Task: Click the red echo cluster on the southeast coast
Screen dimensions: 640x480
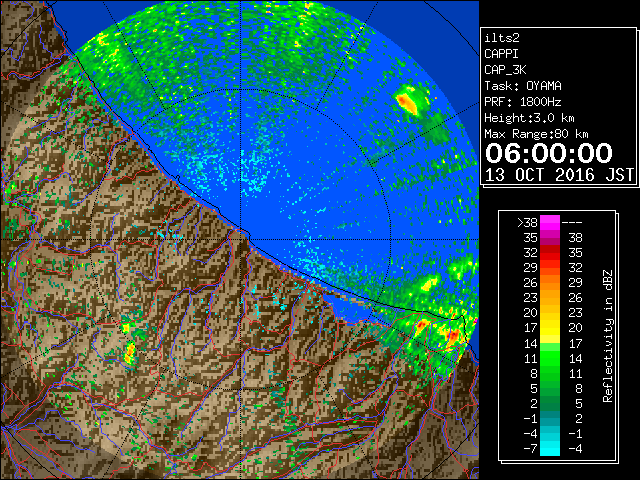Action: 453,337
